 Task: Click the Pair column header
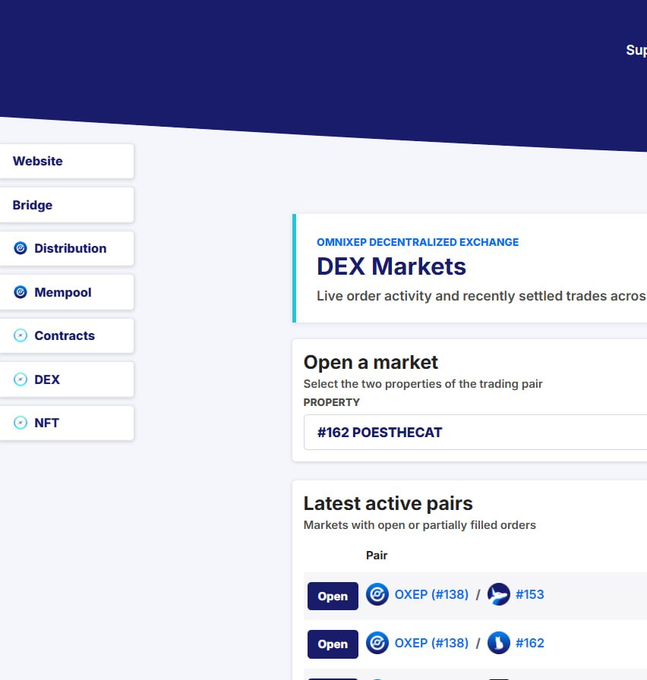tap(376, 555)
